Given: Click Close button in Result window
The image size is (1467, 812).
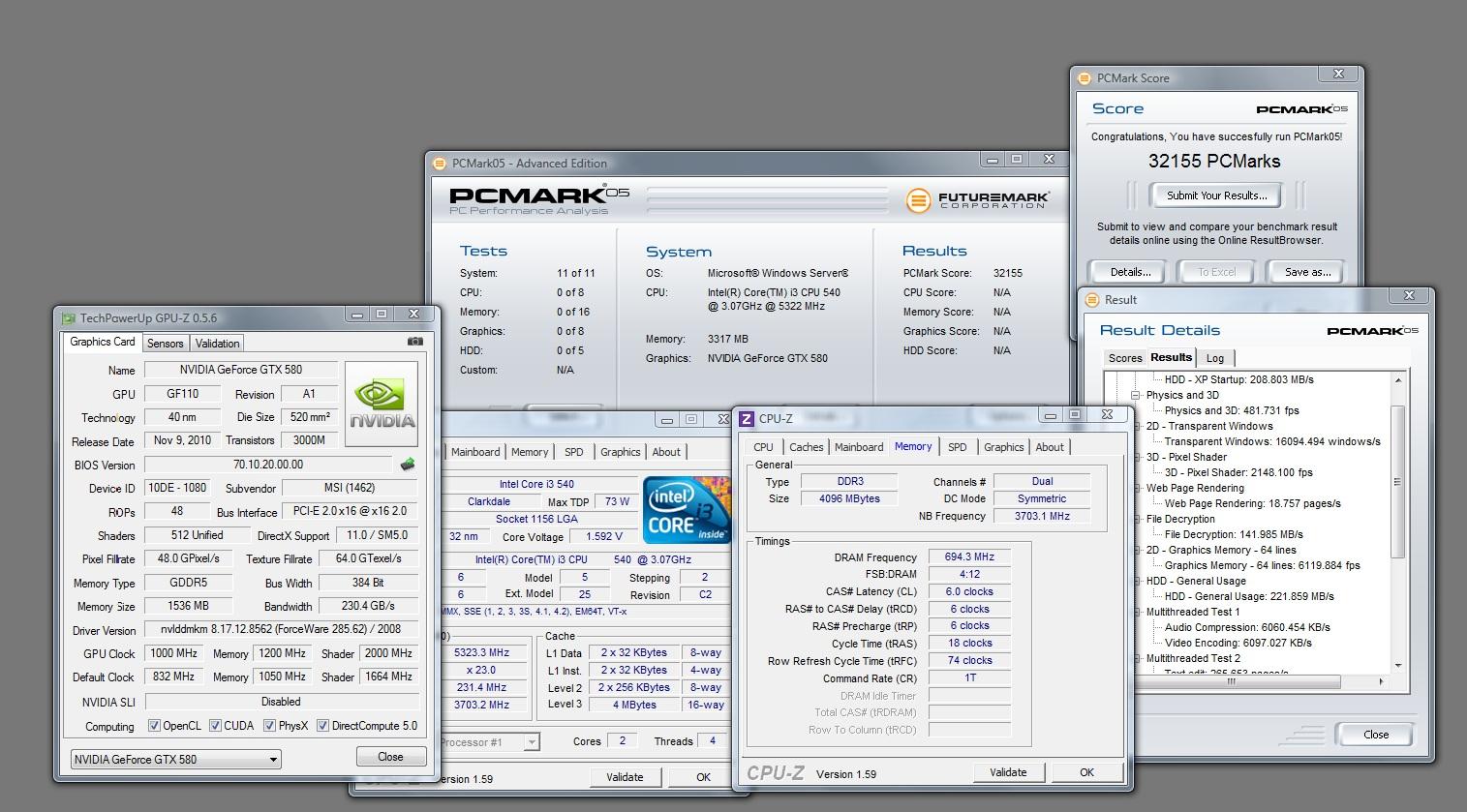Looking at the screenshot, I should pyautogui.click(x=1376, y=735).
